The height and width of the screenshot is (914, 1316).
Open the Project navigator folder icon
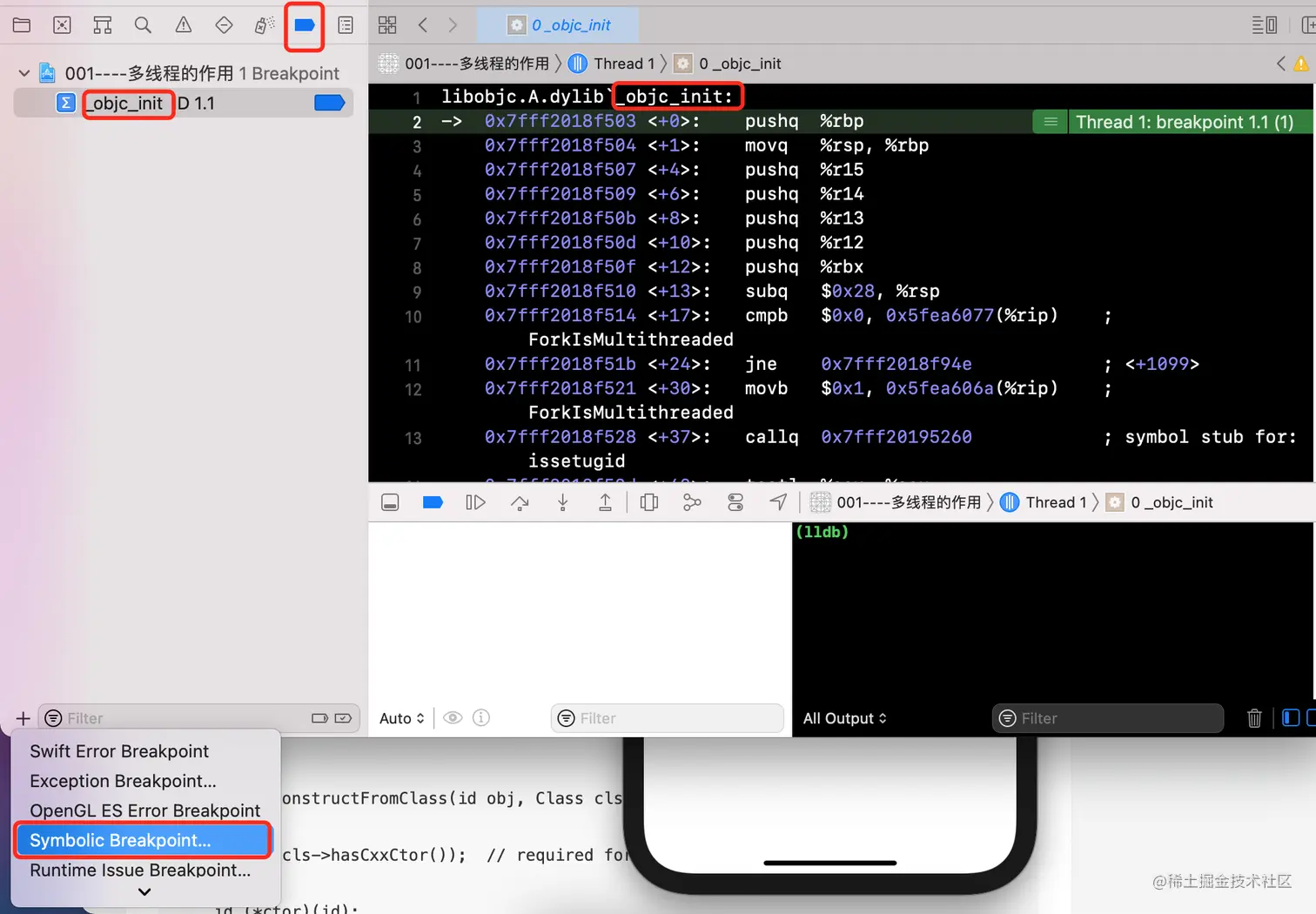pos(22,25)
